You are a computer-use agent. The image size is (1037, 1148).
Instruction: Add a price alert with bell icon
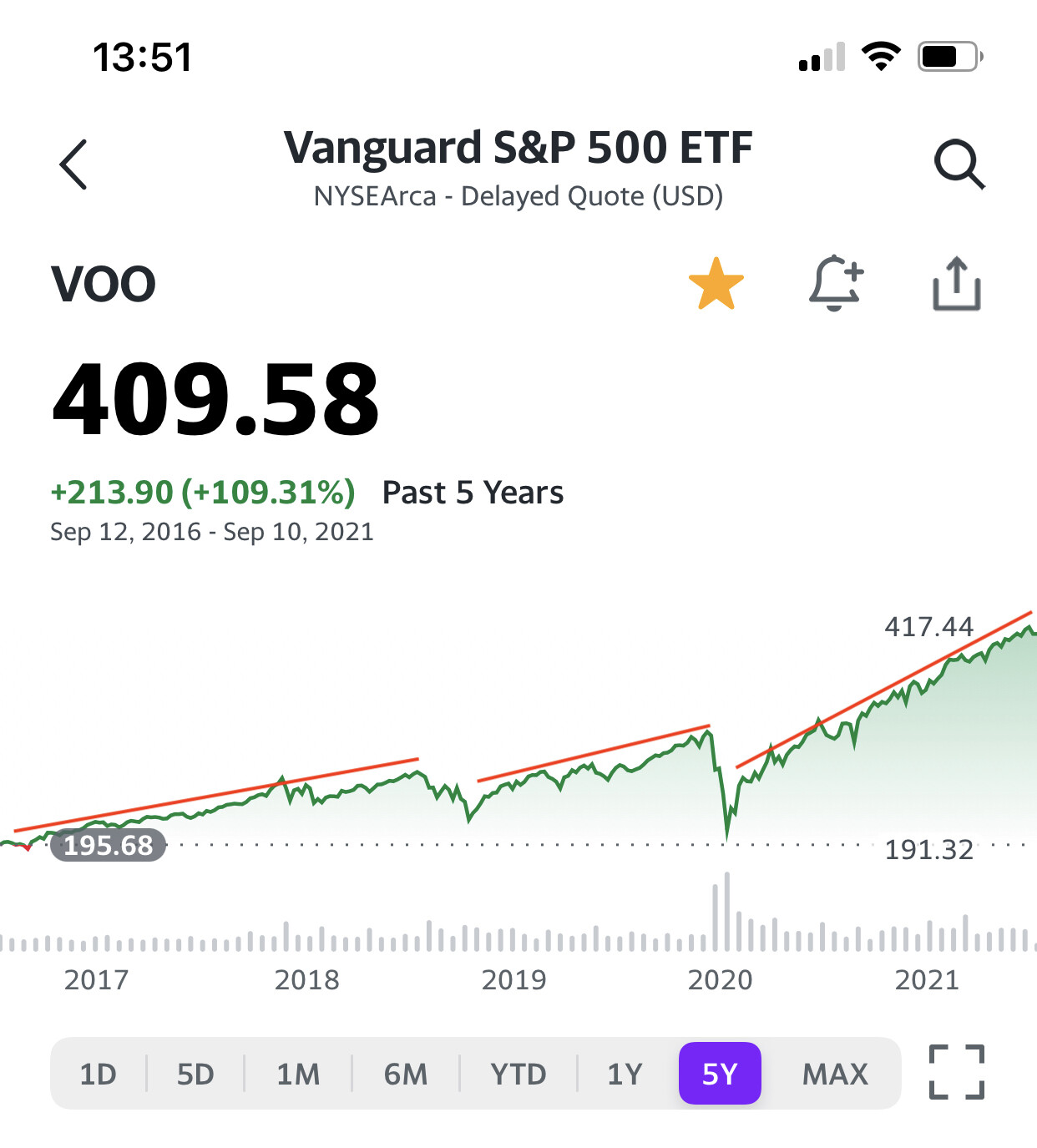click(x=836, y=284)
